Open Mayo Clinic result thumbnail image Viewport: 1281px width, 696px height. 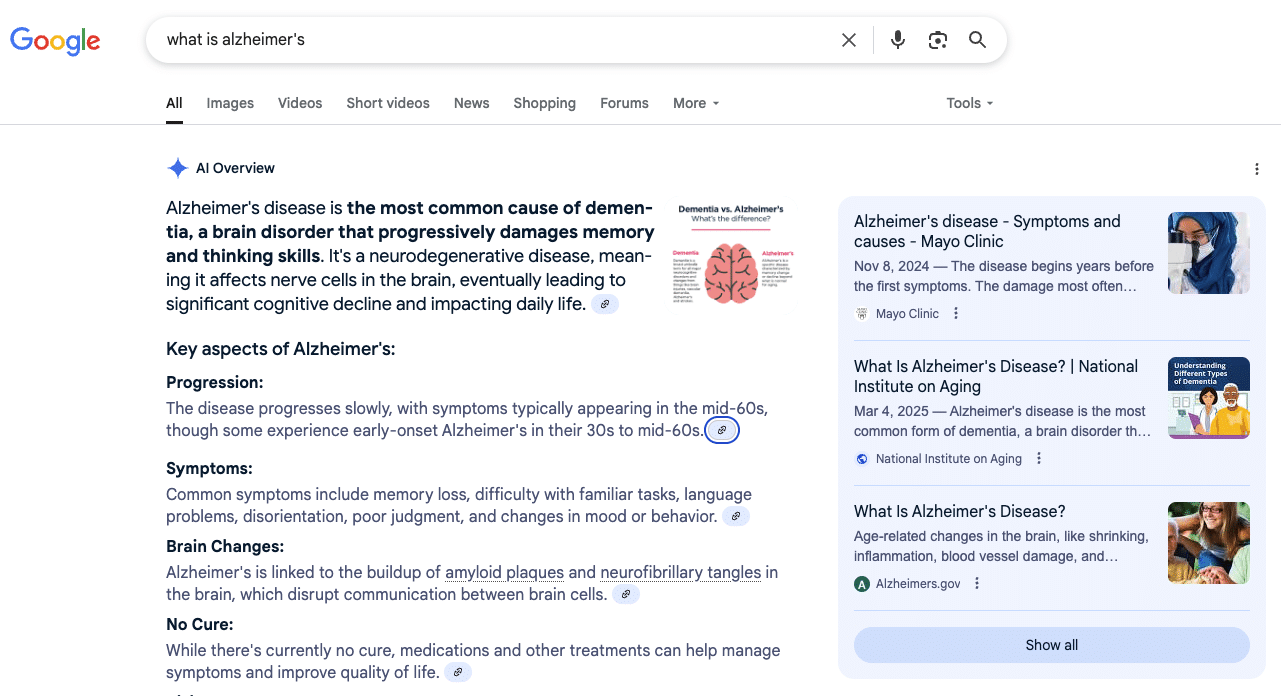[x=1209, y=253]
